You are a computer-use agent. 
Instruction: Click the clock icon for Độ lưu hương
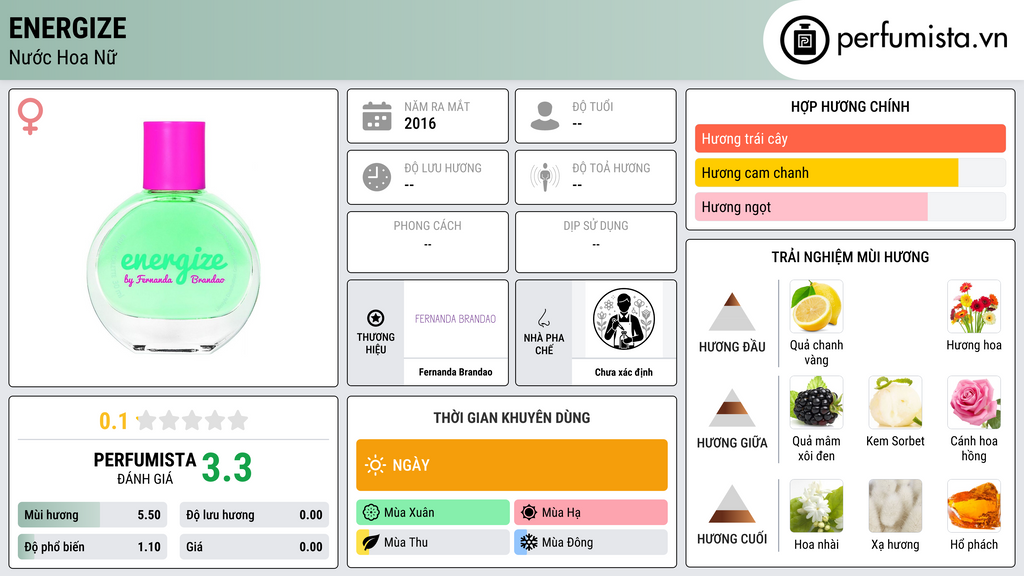tap(377, 177)
